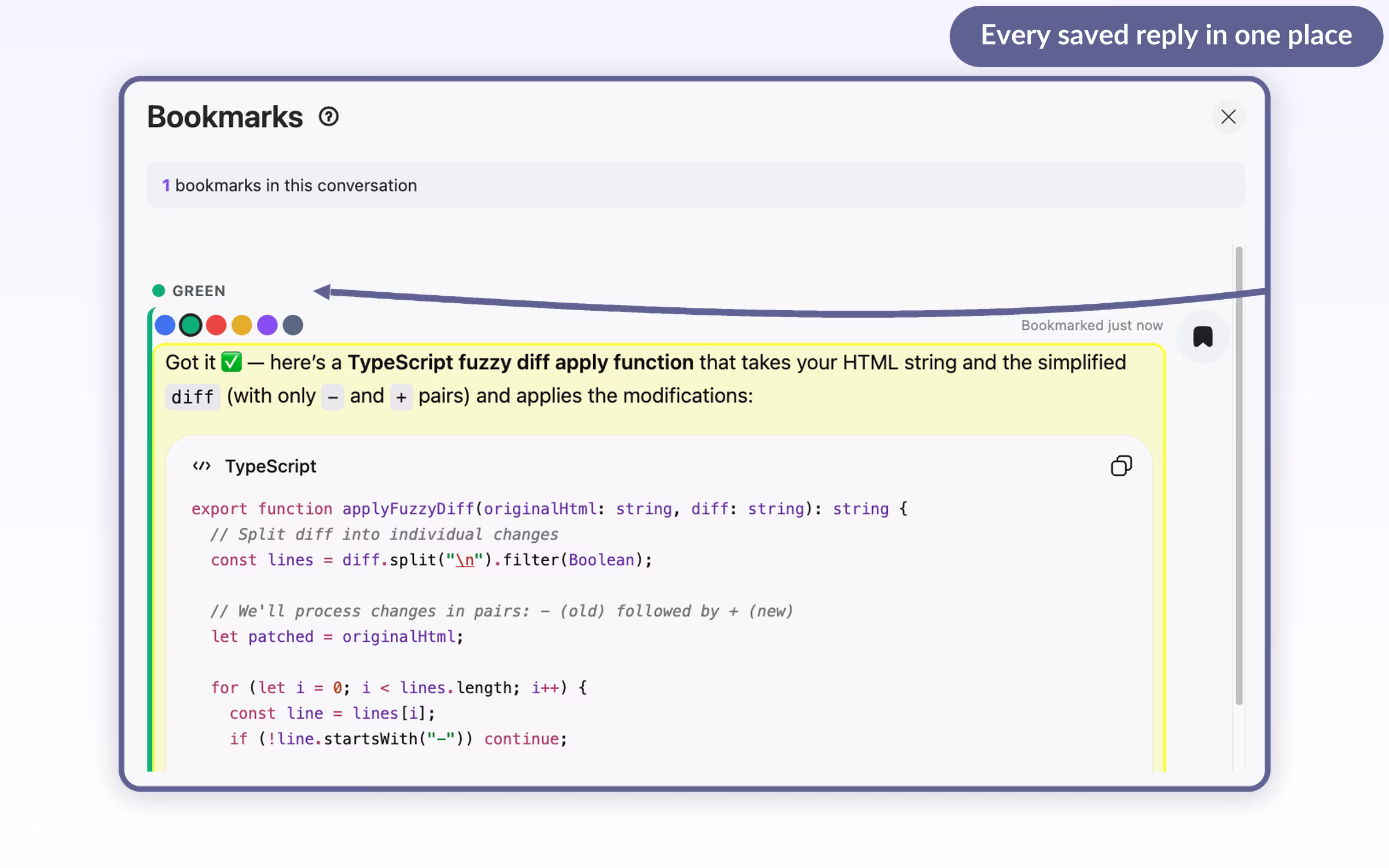Click the 'const line = lines[i];' line
The width and height of the screenshot is (1389, 868).
[x=332, y=713]
